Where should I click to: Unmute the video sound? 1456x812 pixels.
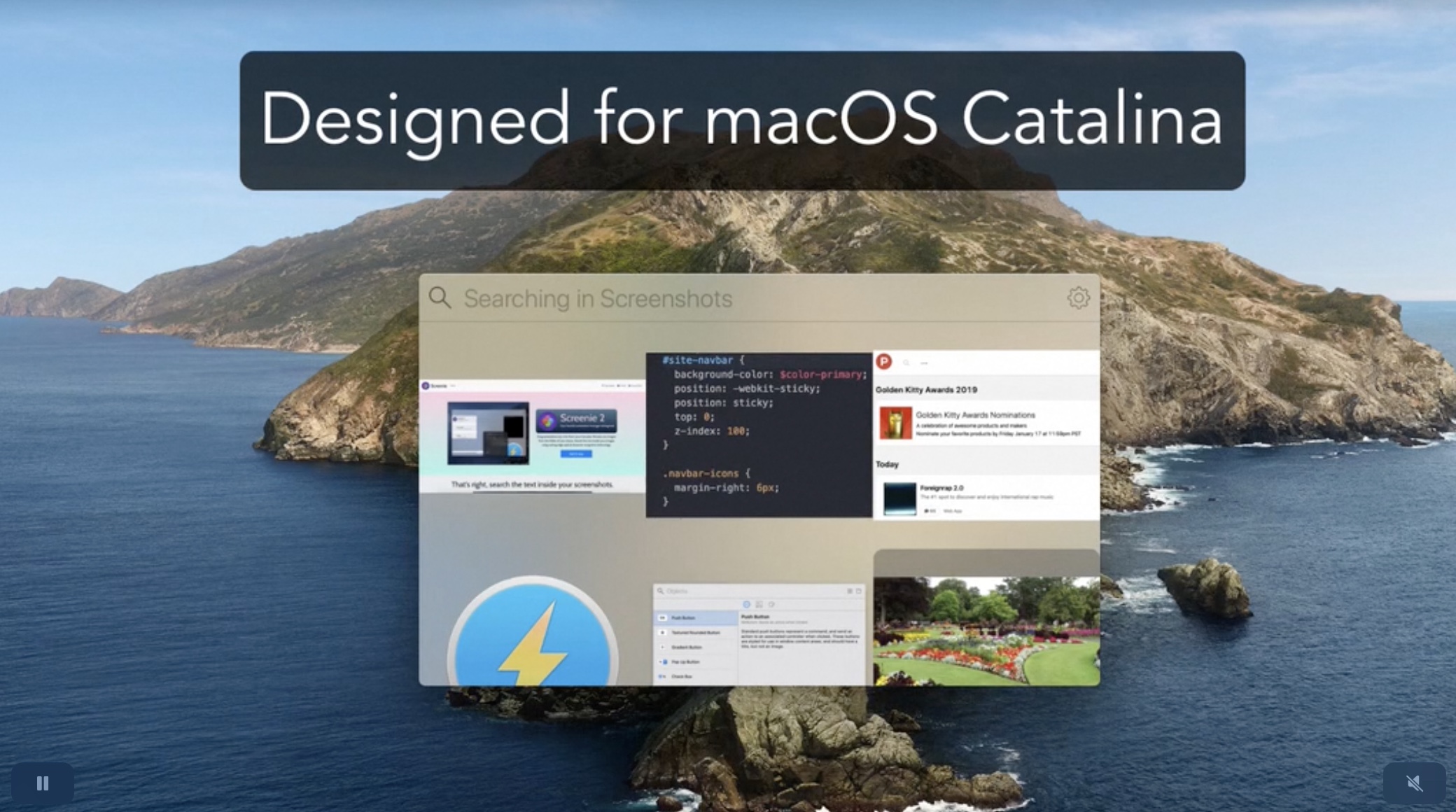pos(1414,783)
